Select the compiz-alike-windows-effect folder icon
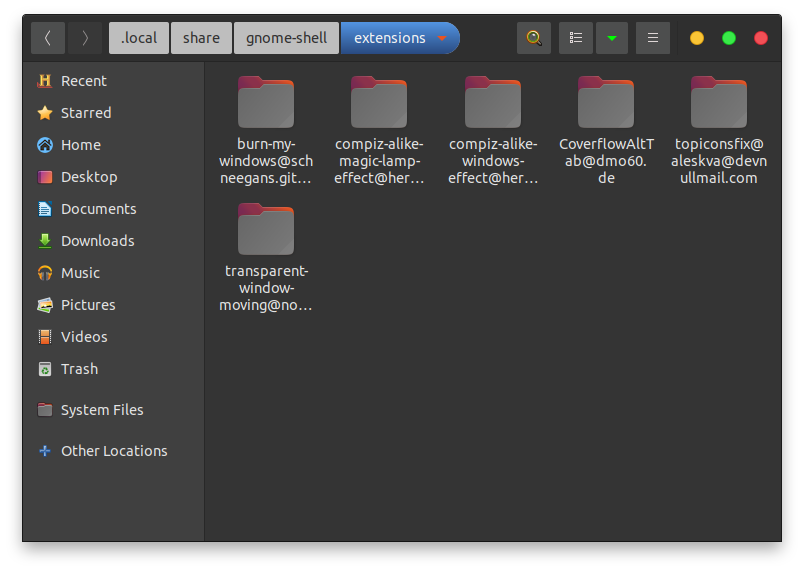 pyautogui.click(x=493, y=102)
